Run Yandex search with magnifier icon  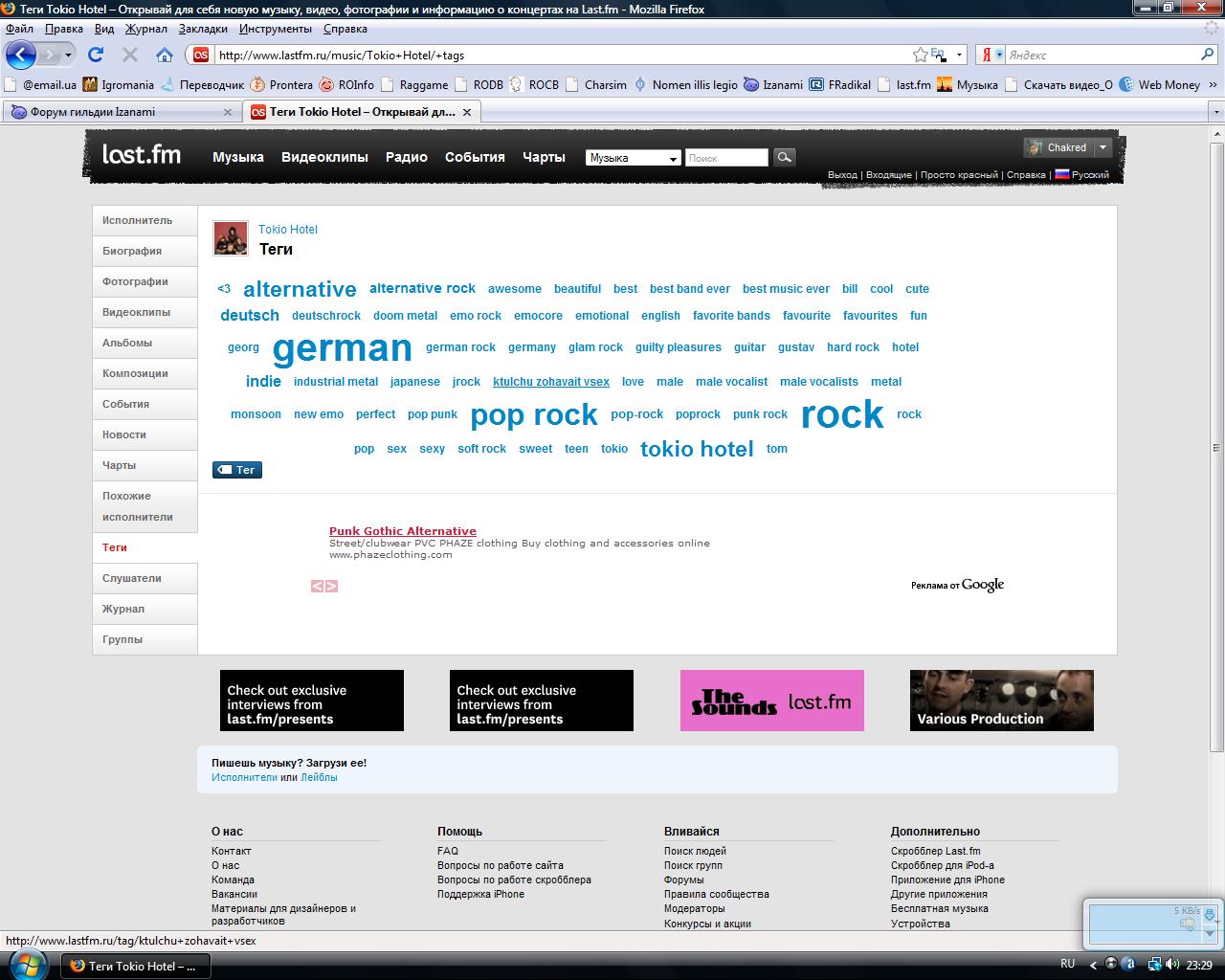(1208, 55)
